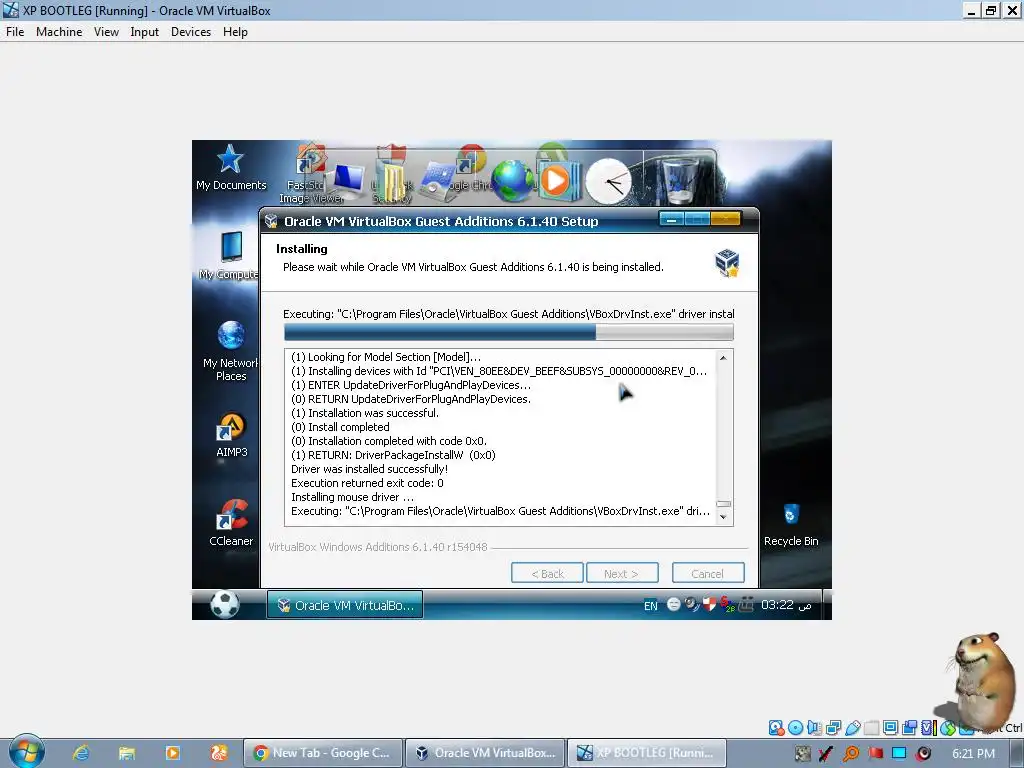The height and width of the screenshot is (768, 1024).
Task: Click the analog clock in the dock
Action: click(609, 182)
